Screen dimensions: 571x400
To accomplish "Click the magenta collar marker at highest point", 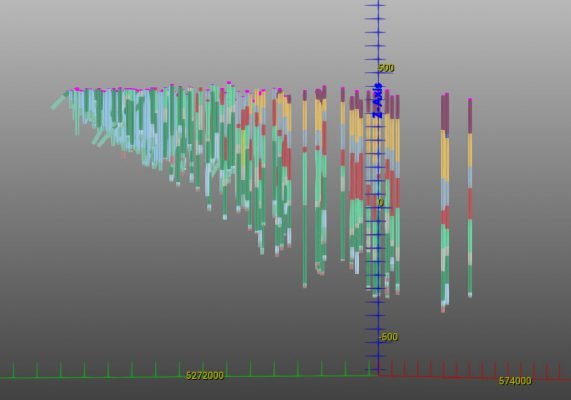I will coord(229,83).
